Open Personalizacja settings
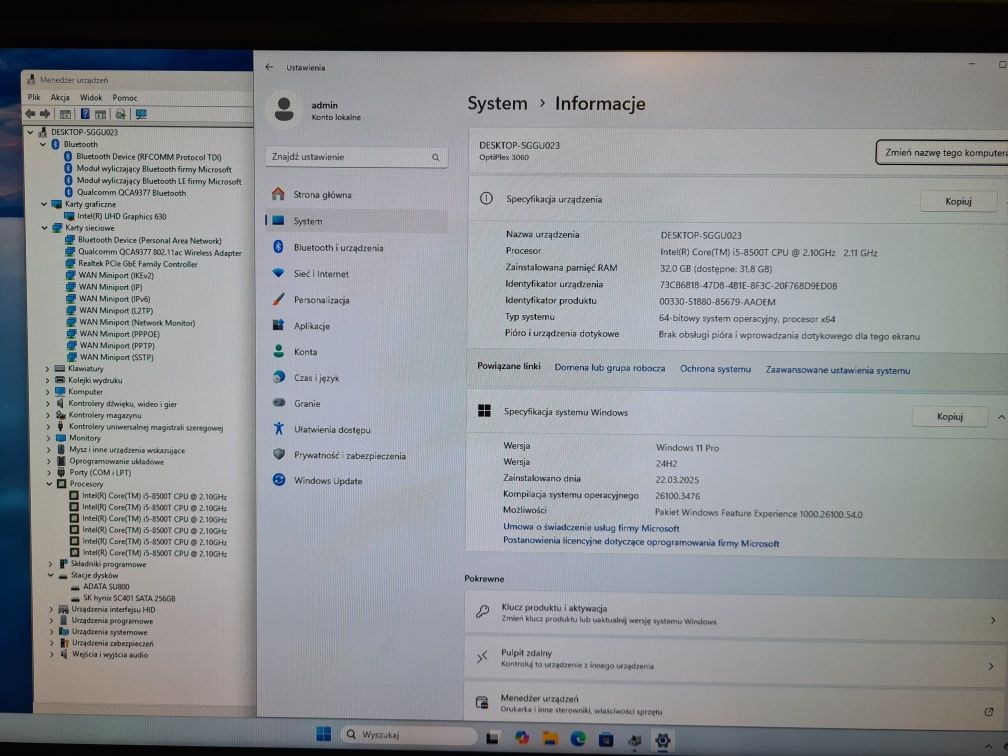 (356, 300)
